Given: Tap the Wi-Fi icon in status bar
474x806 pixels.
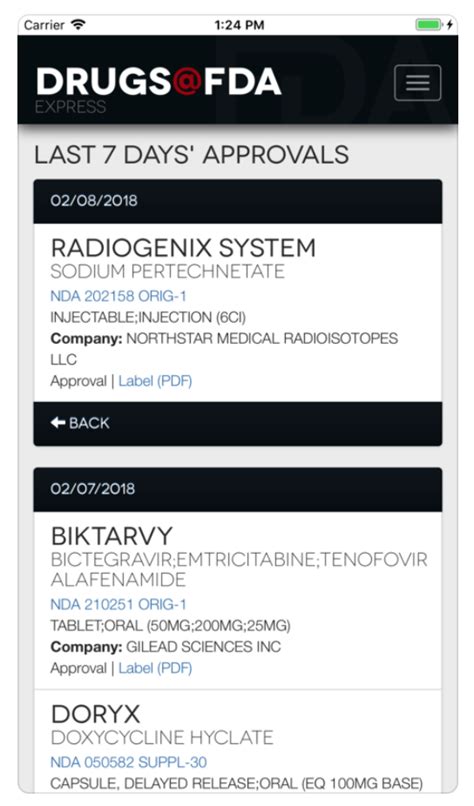Looking at the screenshot, I should (79, 24).
